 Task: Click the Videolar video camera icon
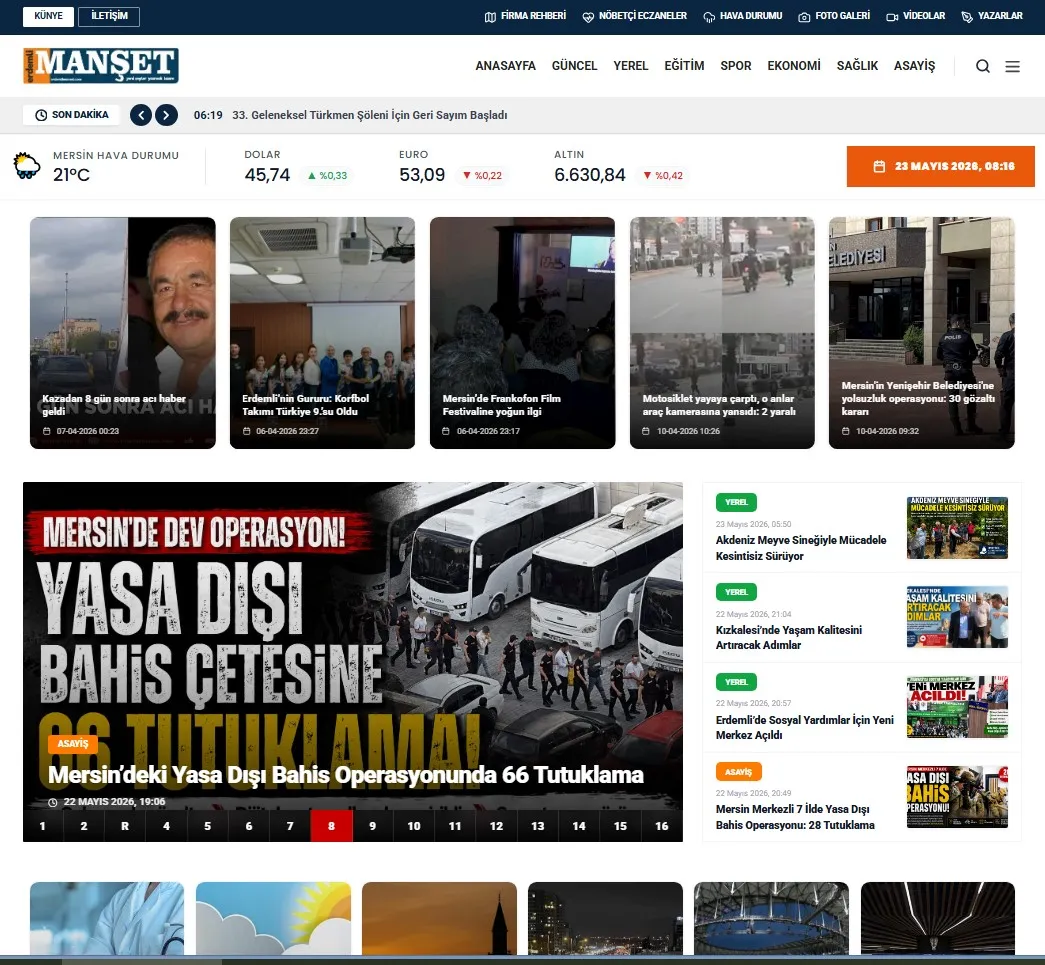click(x=892, y=17)
